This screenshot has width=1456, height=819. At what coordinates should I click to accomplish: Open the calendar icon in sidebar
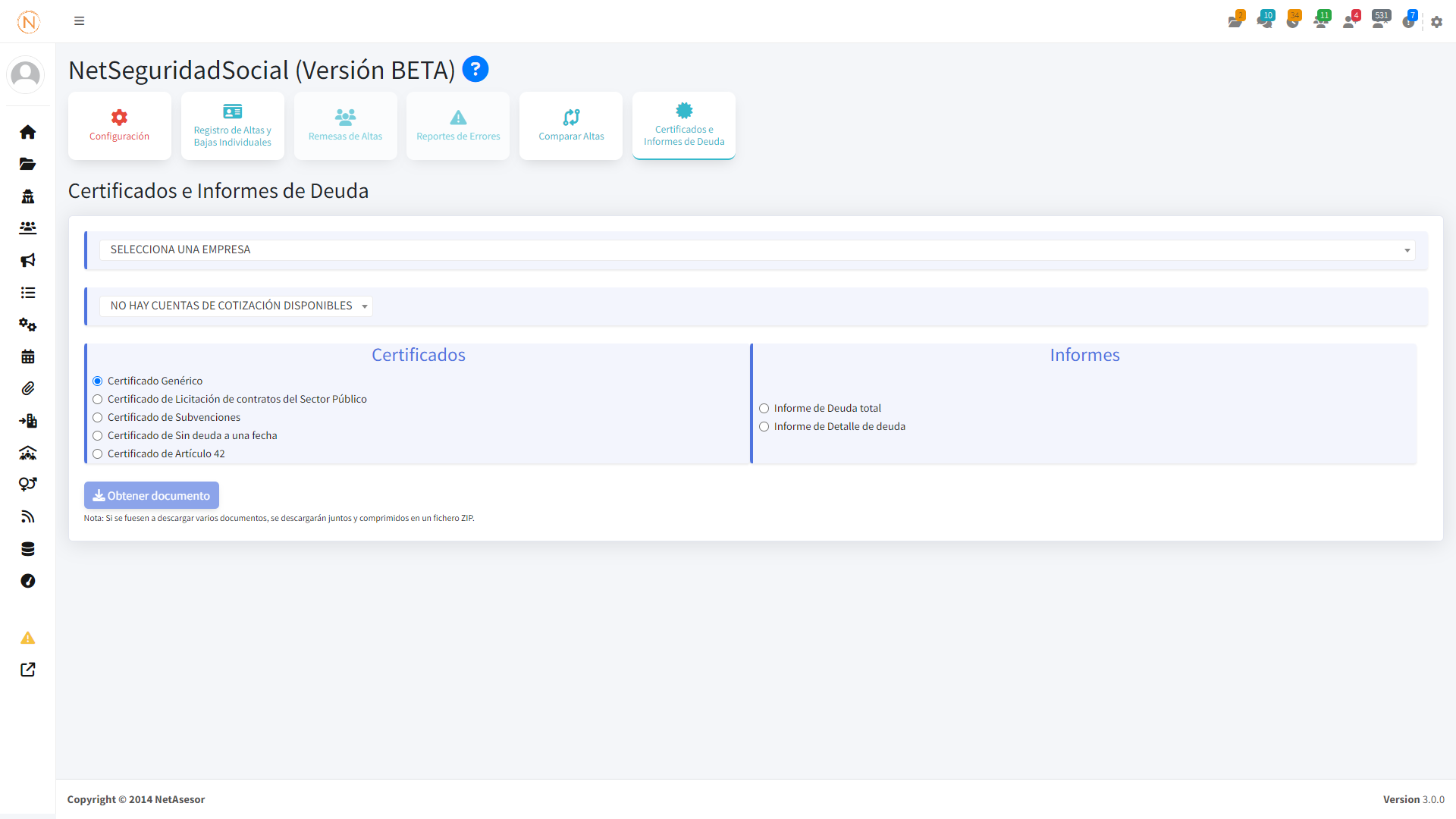pyautogui.click(x=28, y=356)
